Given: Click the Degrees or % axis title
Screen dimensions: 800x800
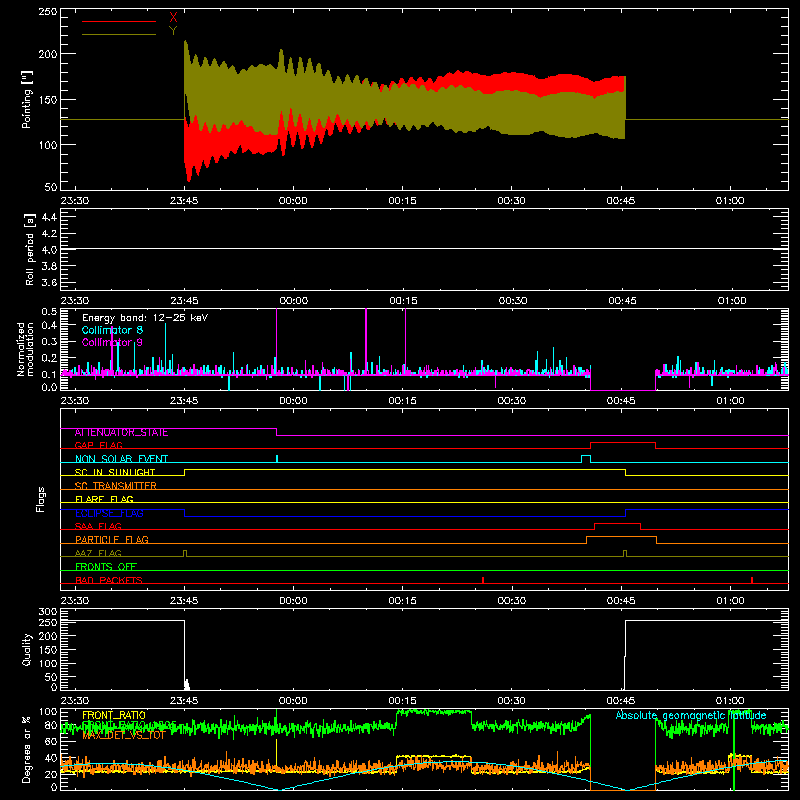Looking at the screenshot, I should [26, 749].
